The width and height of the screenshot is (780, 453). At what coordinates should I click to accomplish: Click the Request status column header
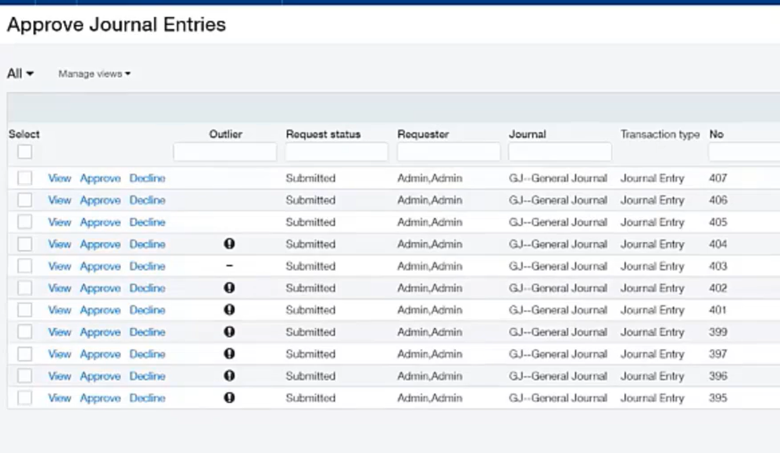323,134
